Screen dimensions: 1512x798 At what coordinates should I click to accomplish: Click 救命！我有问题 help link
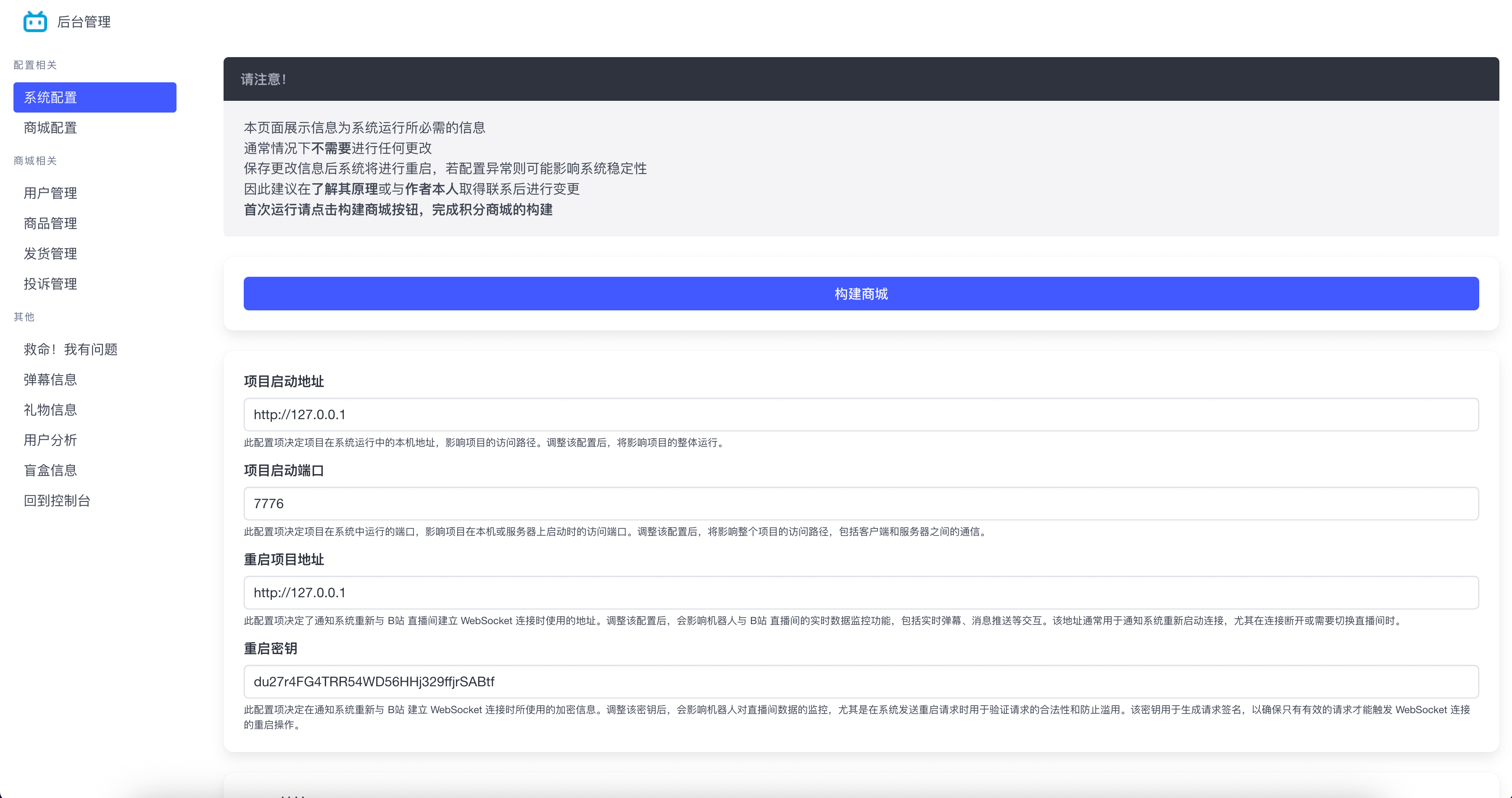71,349
